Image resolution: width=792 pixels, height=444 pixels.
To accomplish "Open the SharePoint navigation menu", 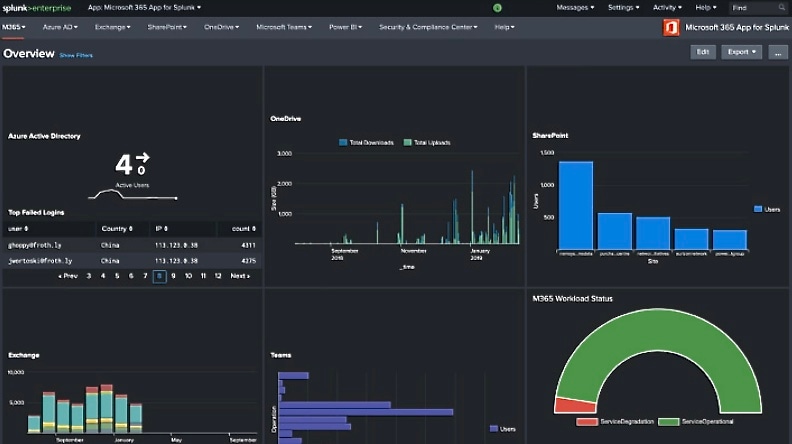I will (167, 27).
